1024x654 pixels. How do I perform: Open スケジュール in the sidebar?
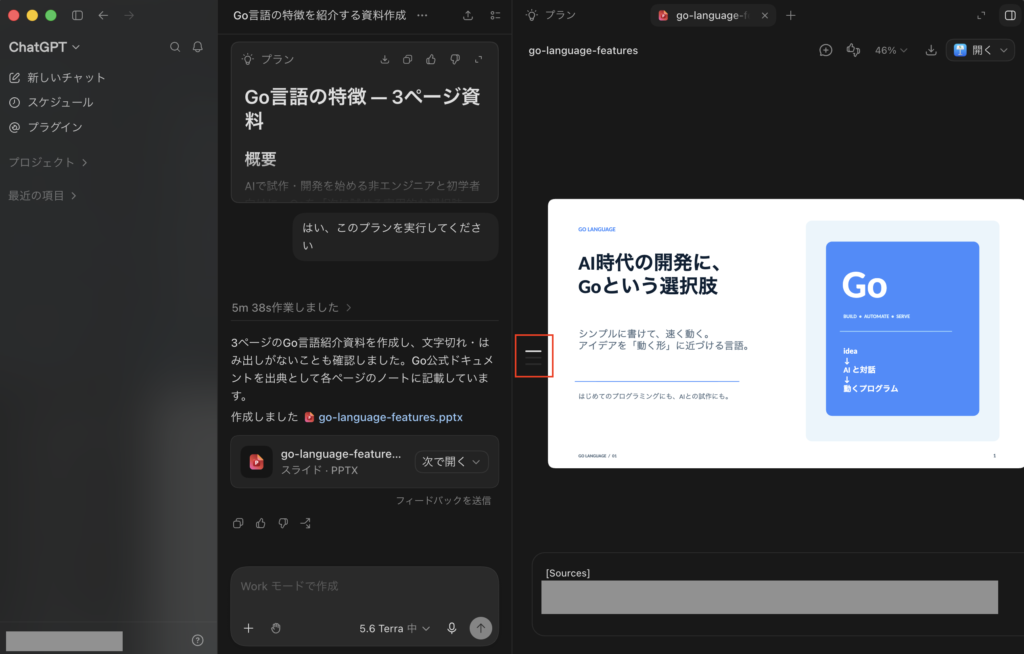[x=51, y=103]
